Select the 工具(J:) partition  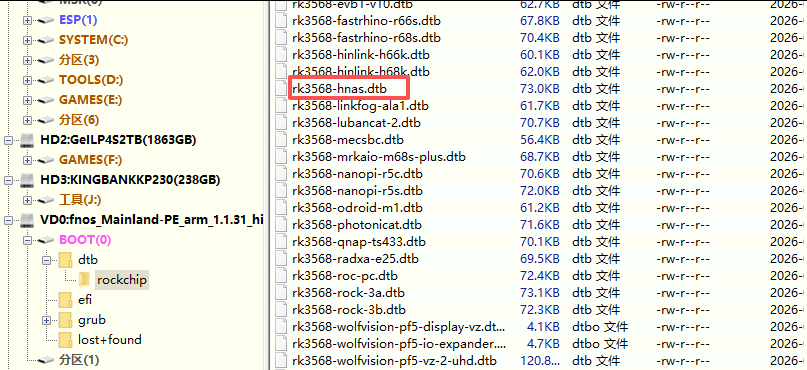pos(80,200)
